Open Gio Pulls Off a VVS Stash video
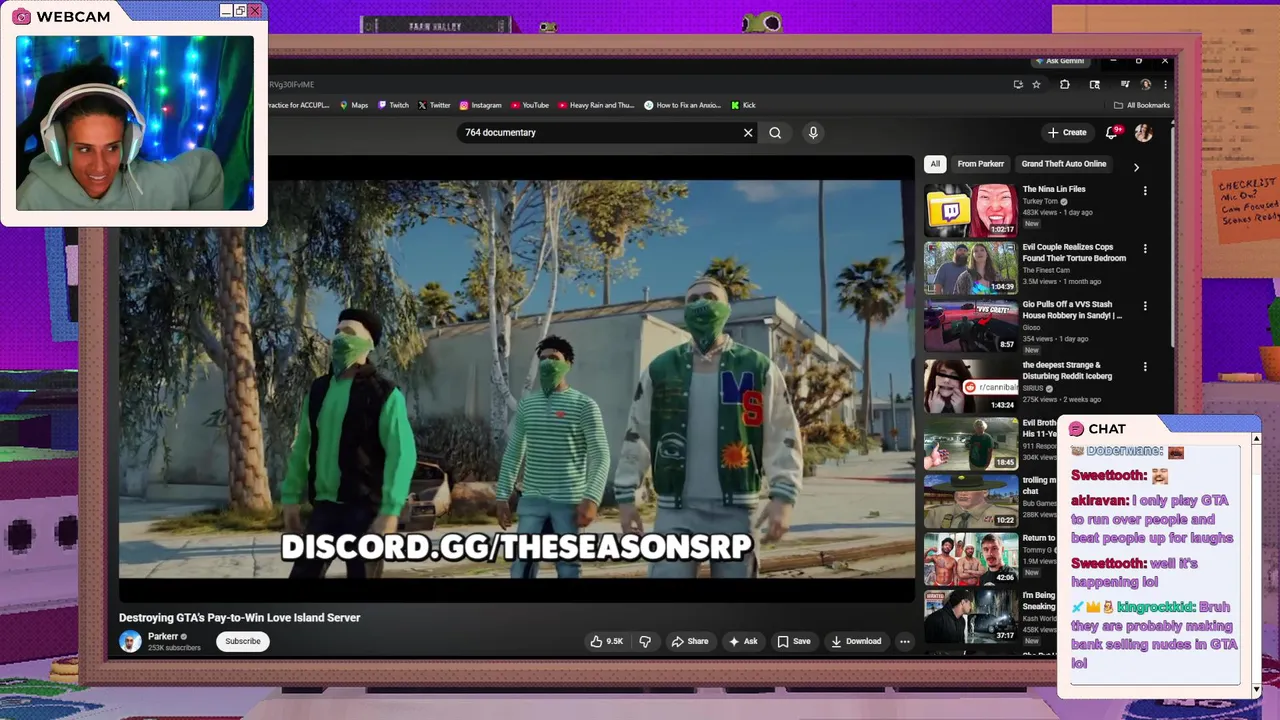The image size is (1280, 720). 971,326
